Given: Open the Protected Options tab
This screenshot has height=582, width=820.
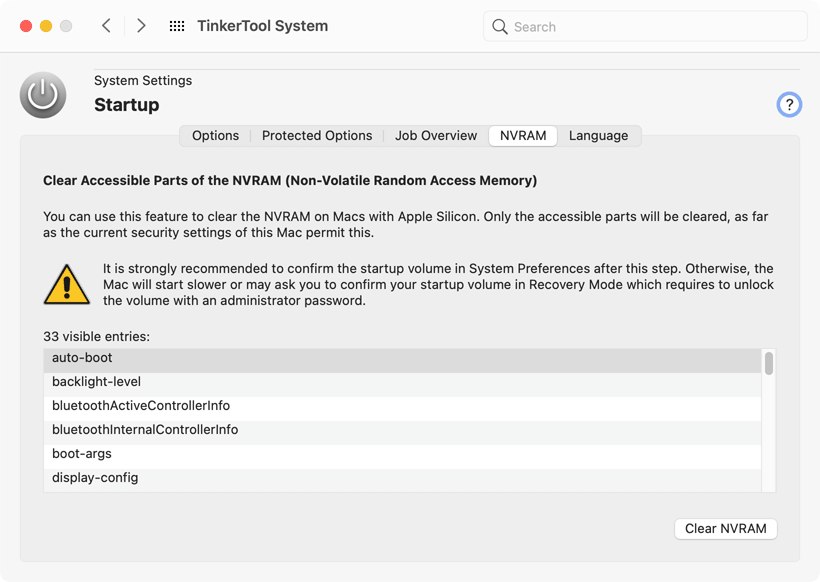Looking at the screenshot, I should tap(317, 136).
